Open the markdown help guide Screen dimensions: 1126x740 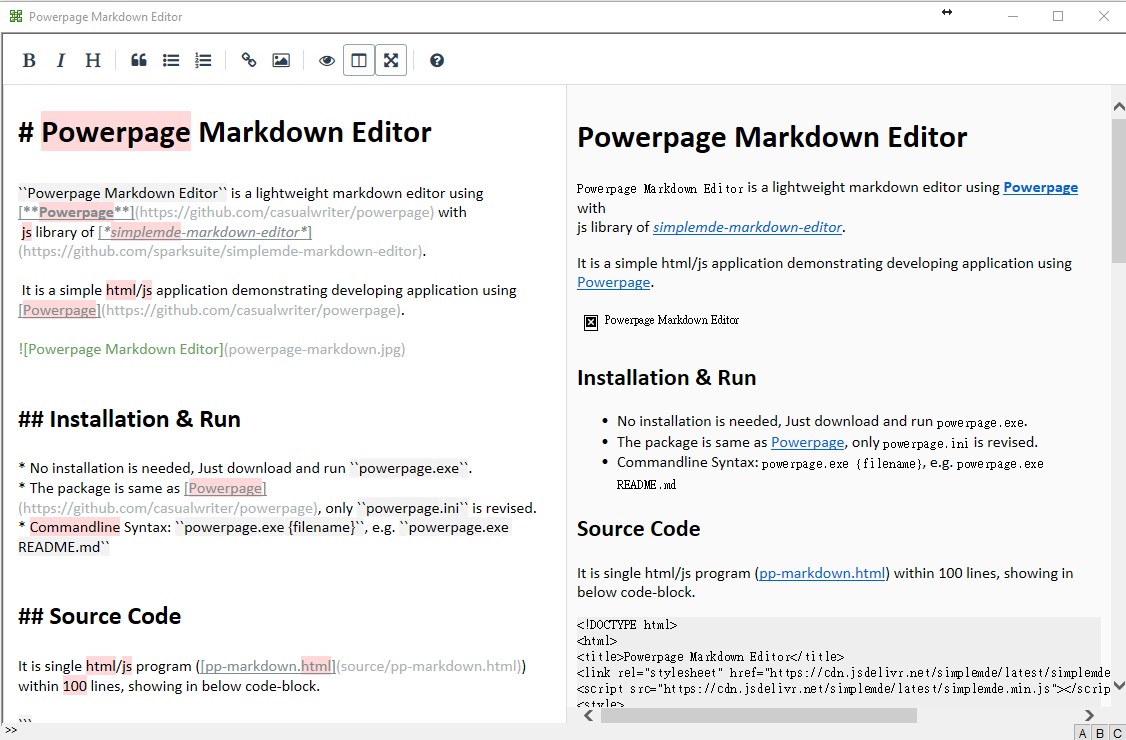point(437,60)
